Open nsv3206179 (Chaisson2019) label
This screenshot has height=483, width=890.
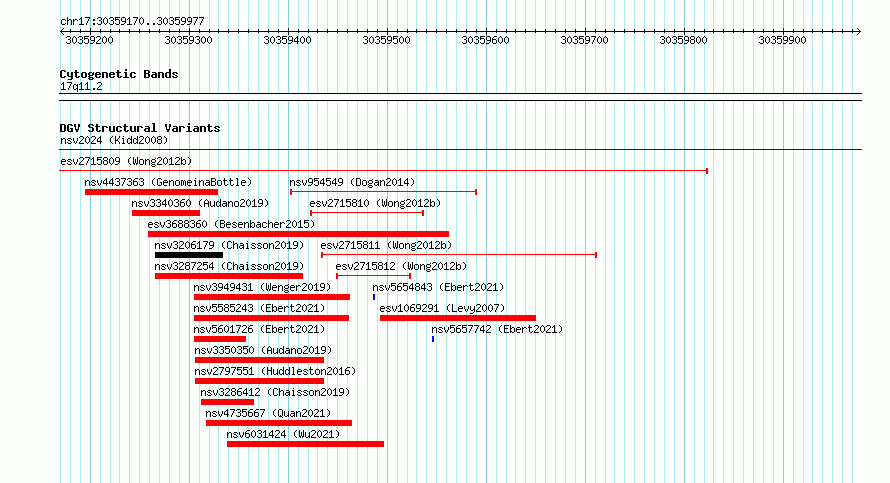pyautogui.click(x=229, y=245)
